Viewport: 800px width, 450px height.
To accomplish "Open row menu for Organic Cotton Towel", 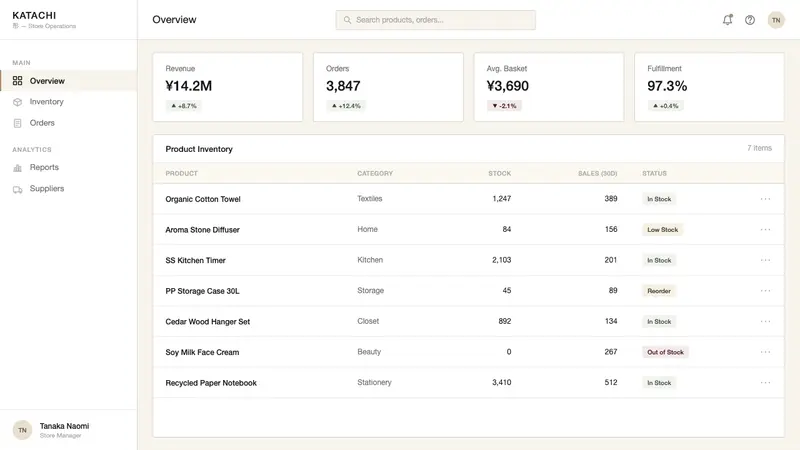I will point(765,199).
